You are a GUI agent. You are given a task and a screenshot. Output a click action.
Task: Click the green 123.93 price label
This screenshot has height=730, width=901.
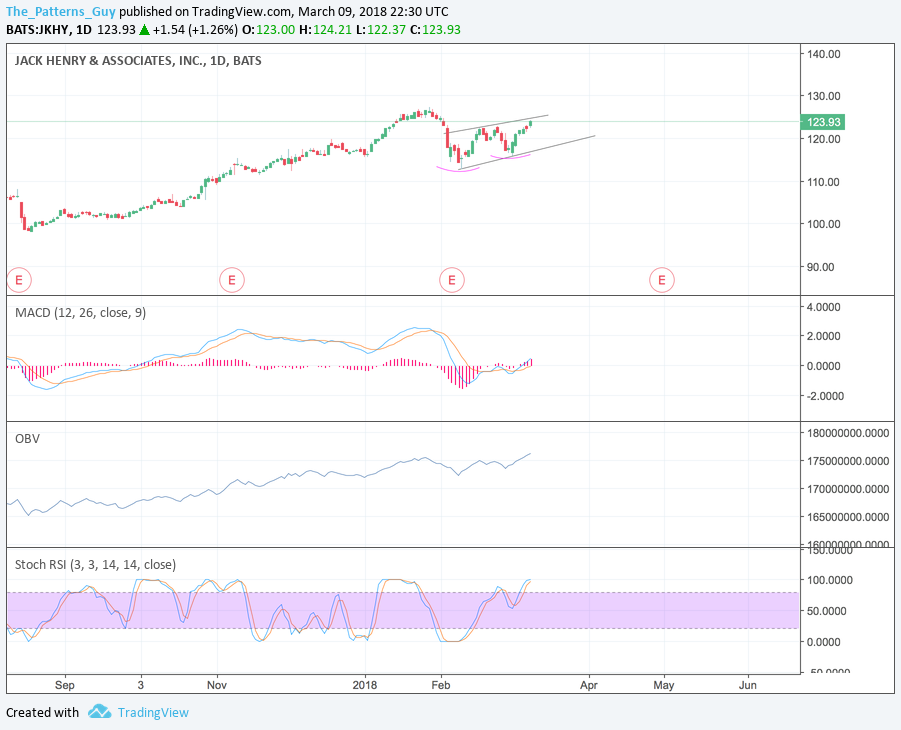823,122
